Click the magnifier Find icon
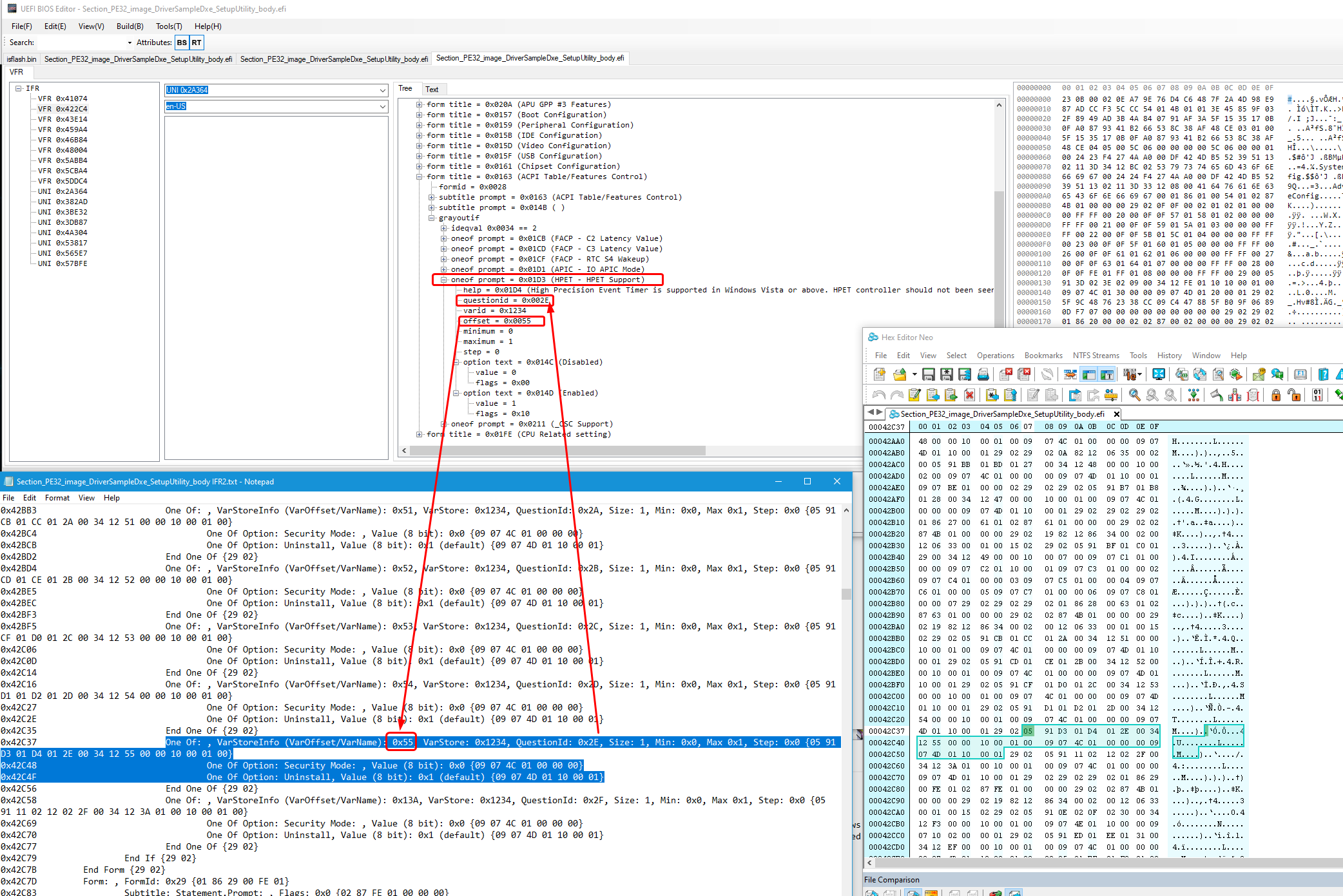This screenshot has height=896, width=1343. click(x=1134, y=395)
